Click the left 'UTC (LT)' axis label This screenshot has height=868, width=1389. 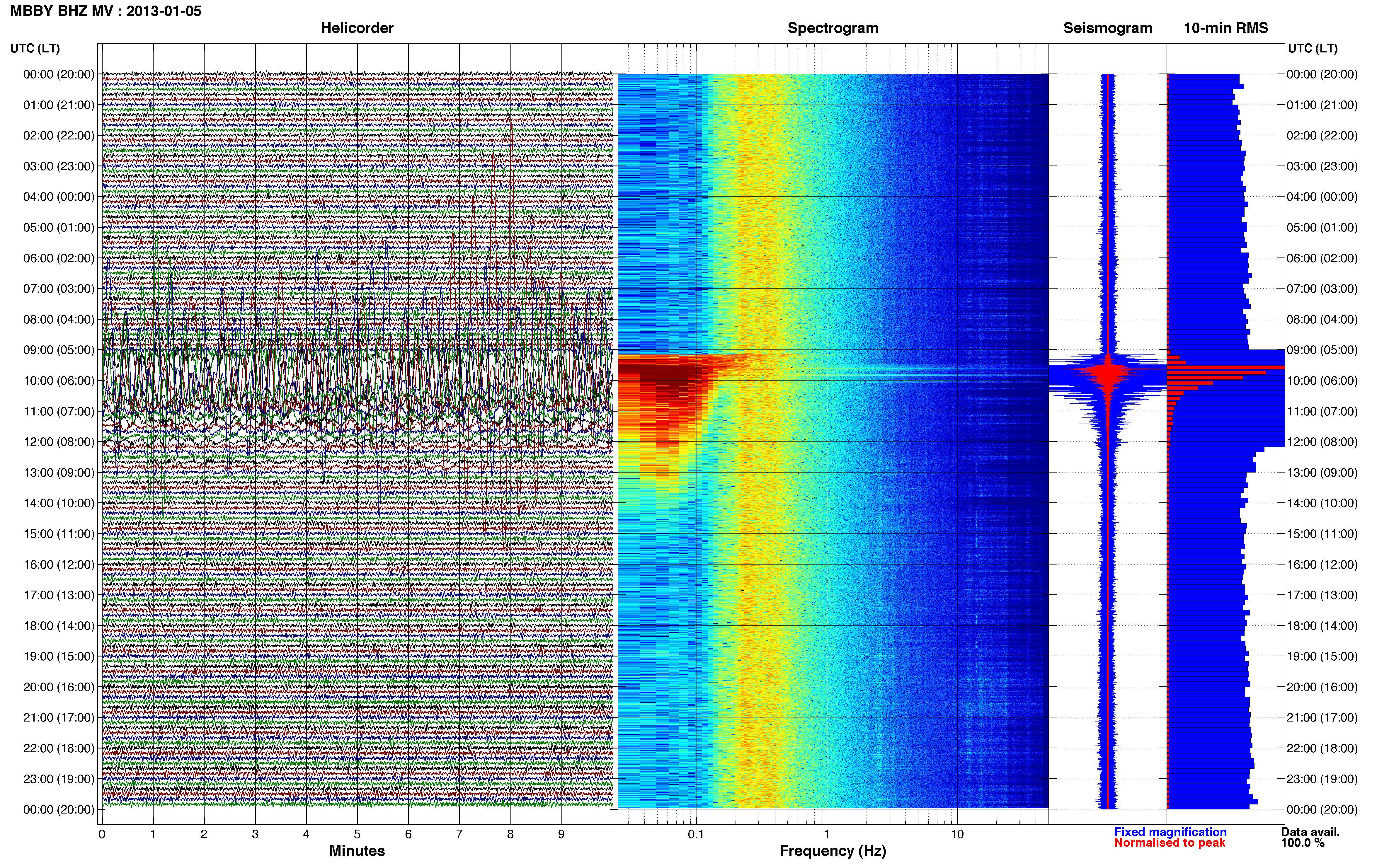coord(35,48)
